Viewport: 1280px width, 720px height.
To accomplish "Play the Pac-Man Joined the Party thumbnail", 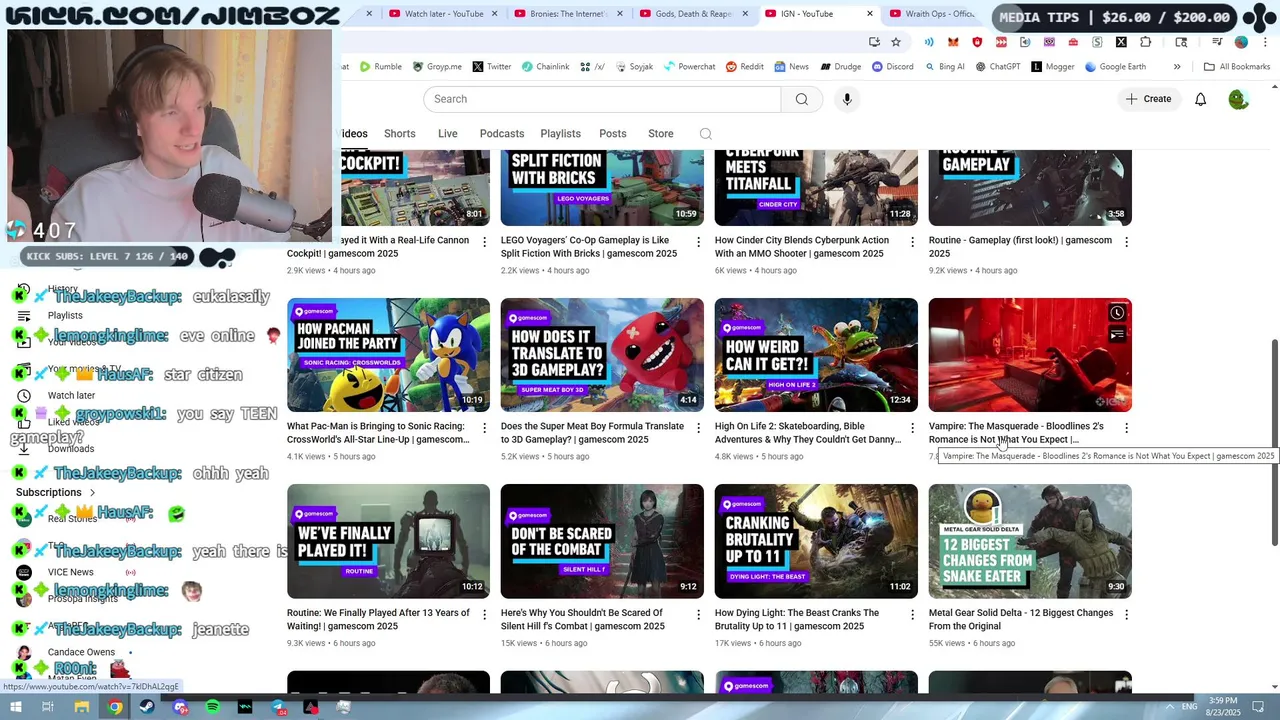I will [388, 355].
